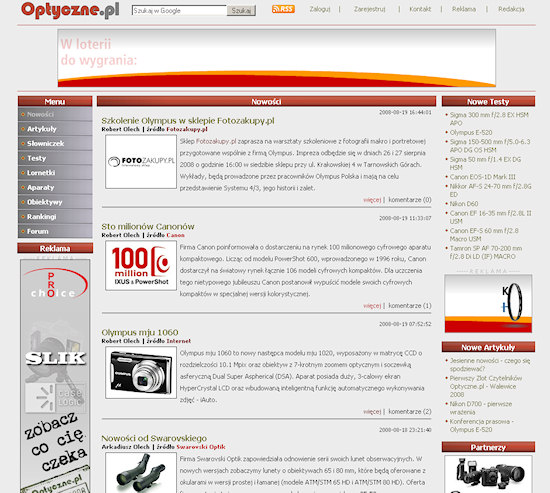Select Forum in the left menu
The width and height of the screenshot is (550, 493).
click(55, 231)
